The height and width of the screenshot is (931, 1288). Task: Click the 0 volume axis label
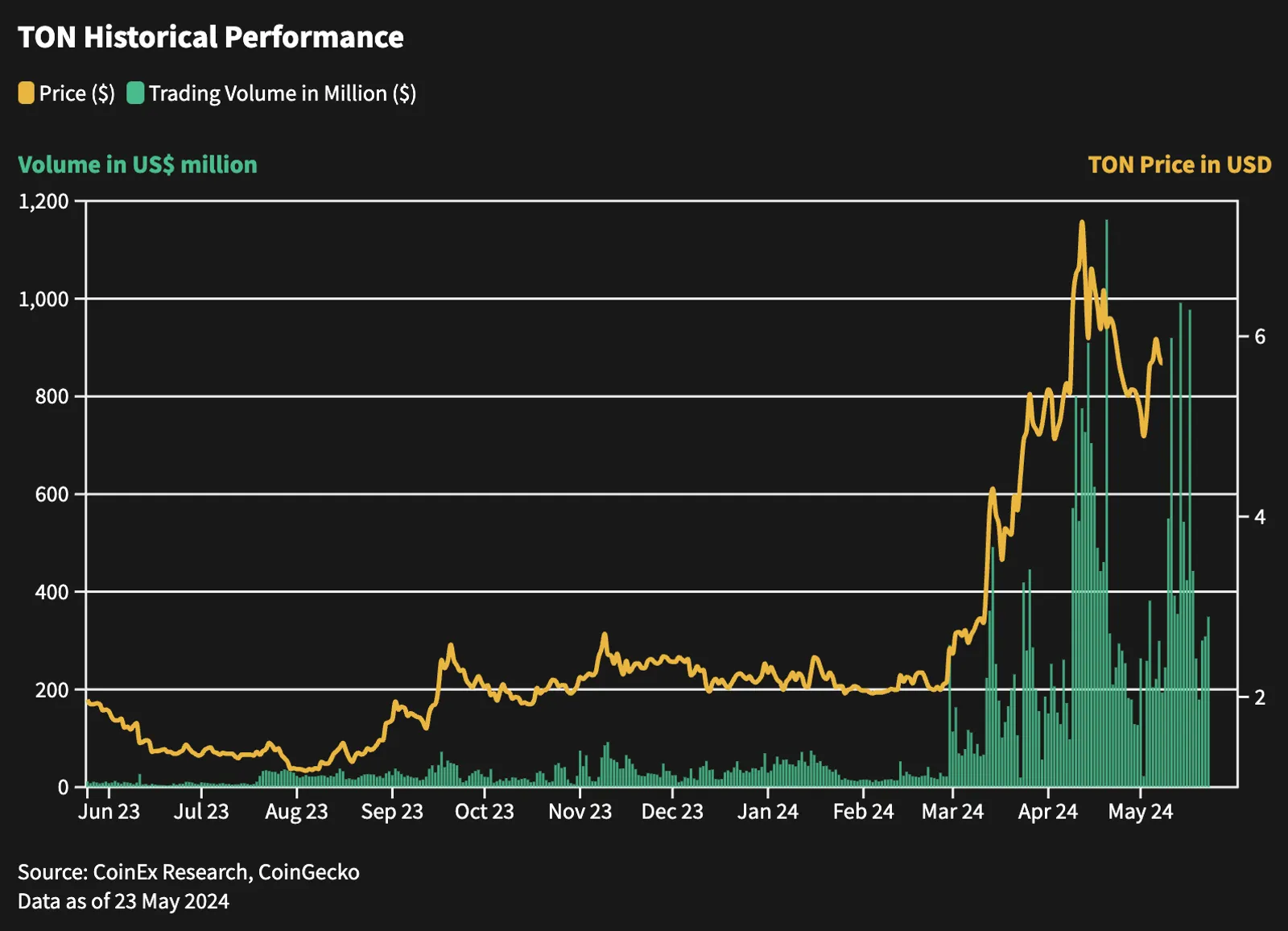coord(64,788)
